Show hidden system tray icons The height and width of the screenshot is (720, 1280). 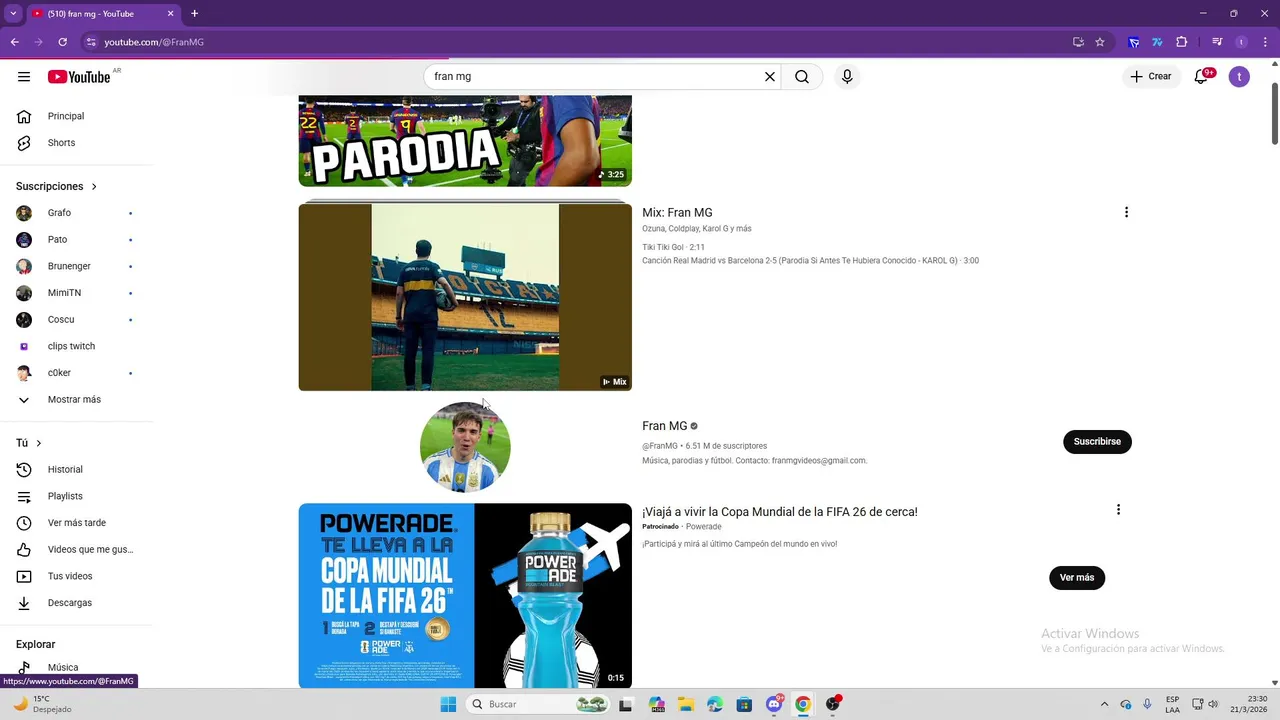click(1104, 704)
